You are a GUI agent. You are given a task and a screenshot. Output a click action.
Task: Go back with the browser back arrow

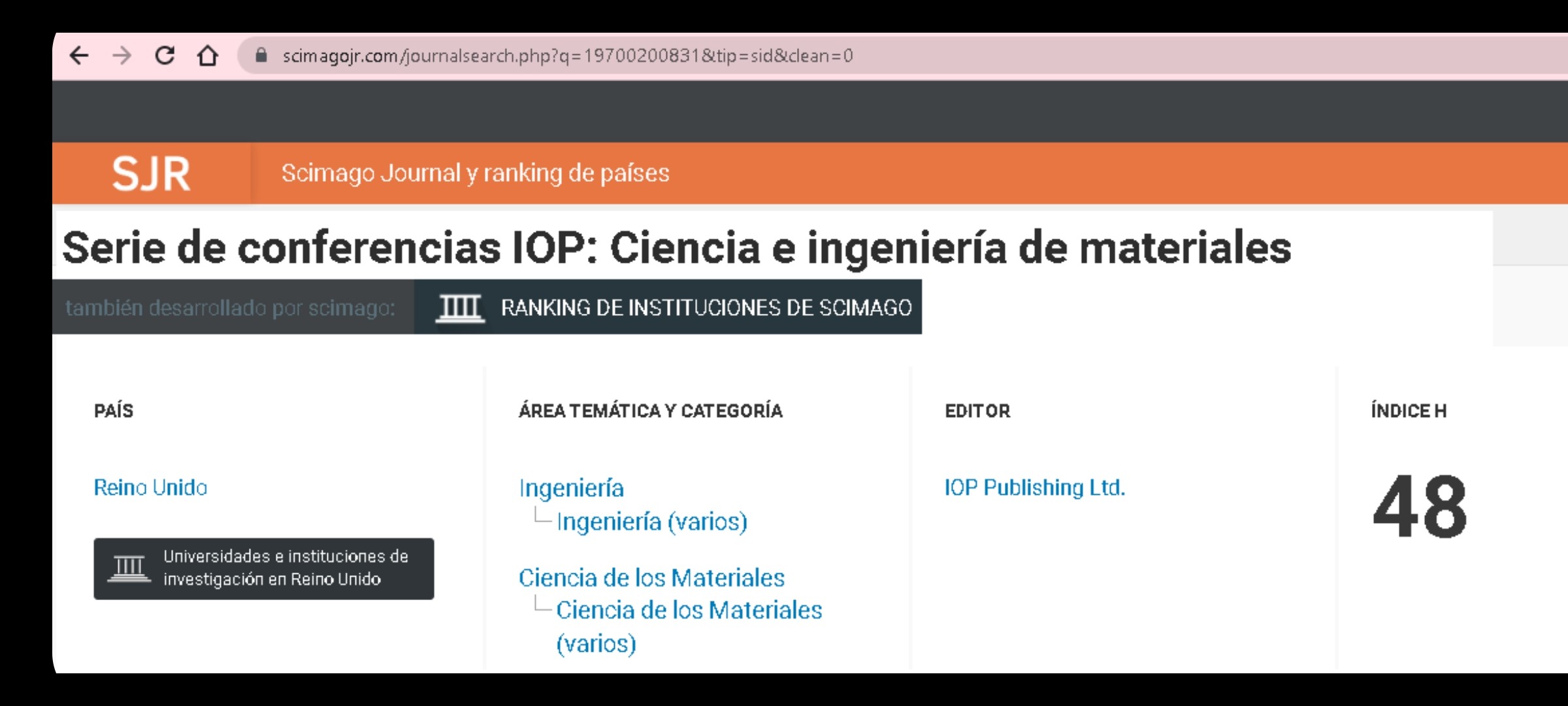[x=79, y=56]
